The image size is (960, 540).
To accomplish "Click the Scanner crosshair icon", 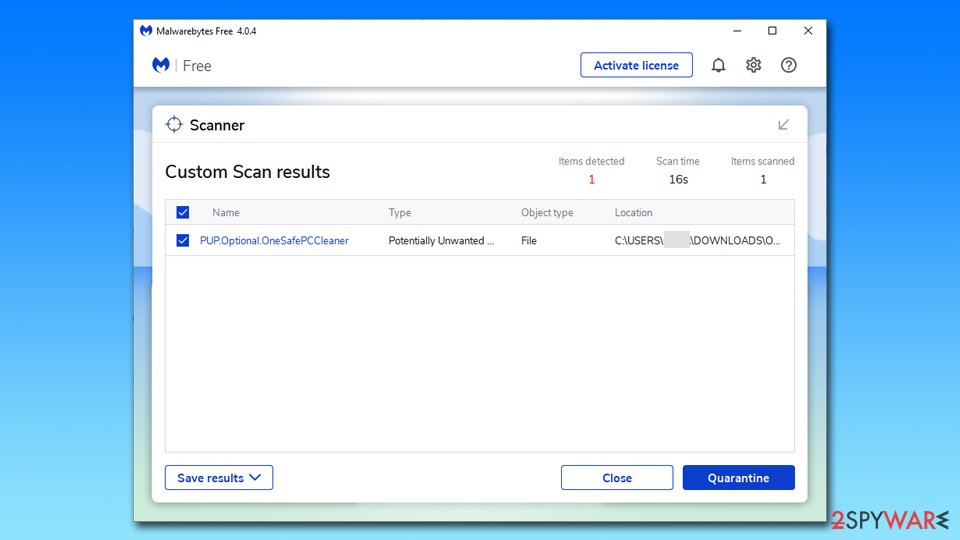I will click(174, 124).
